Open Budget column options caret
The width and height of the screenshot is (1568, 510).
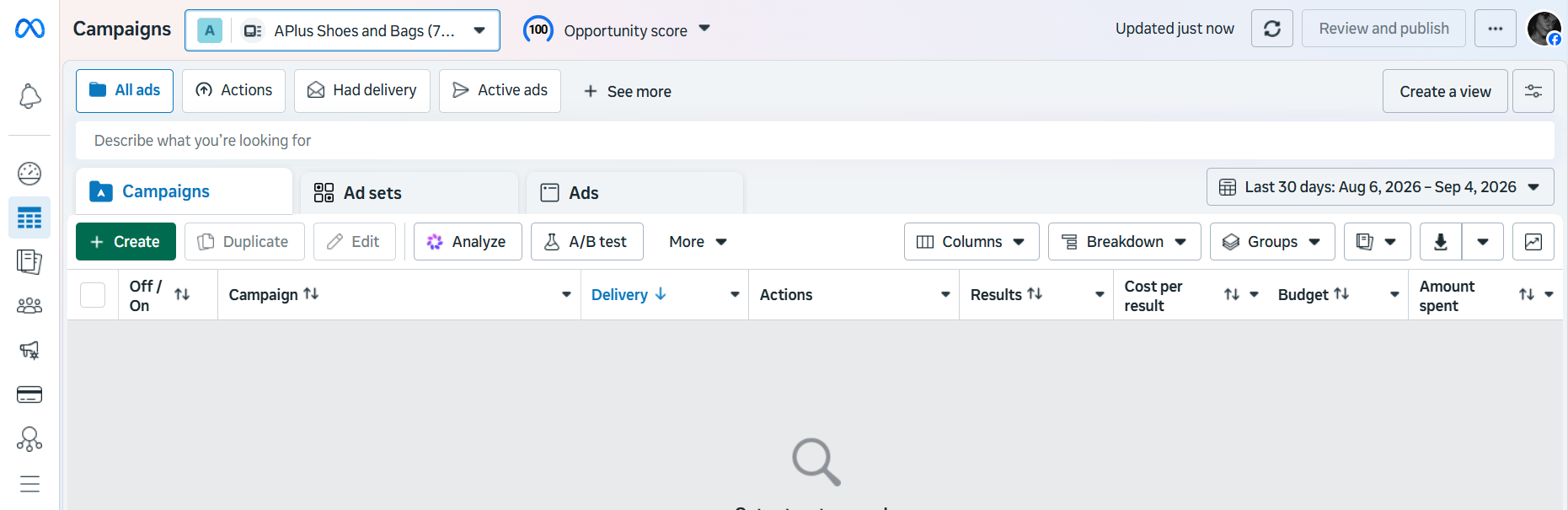pyautogui.click(x=1394, y=294)
